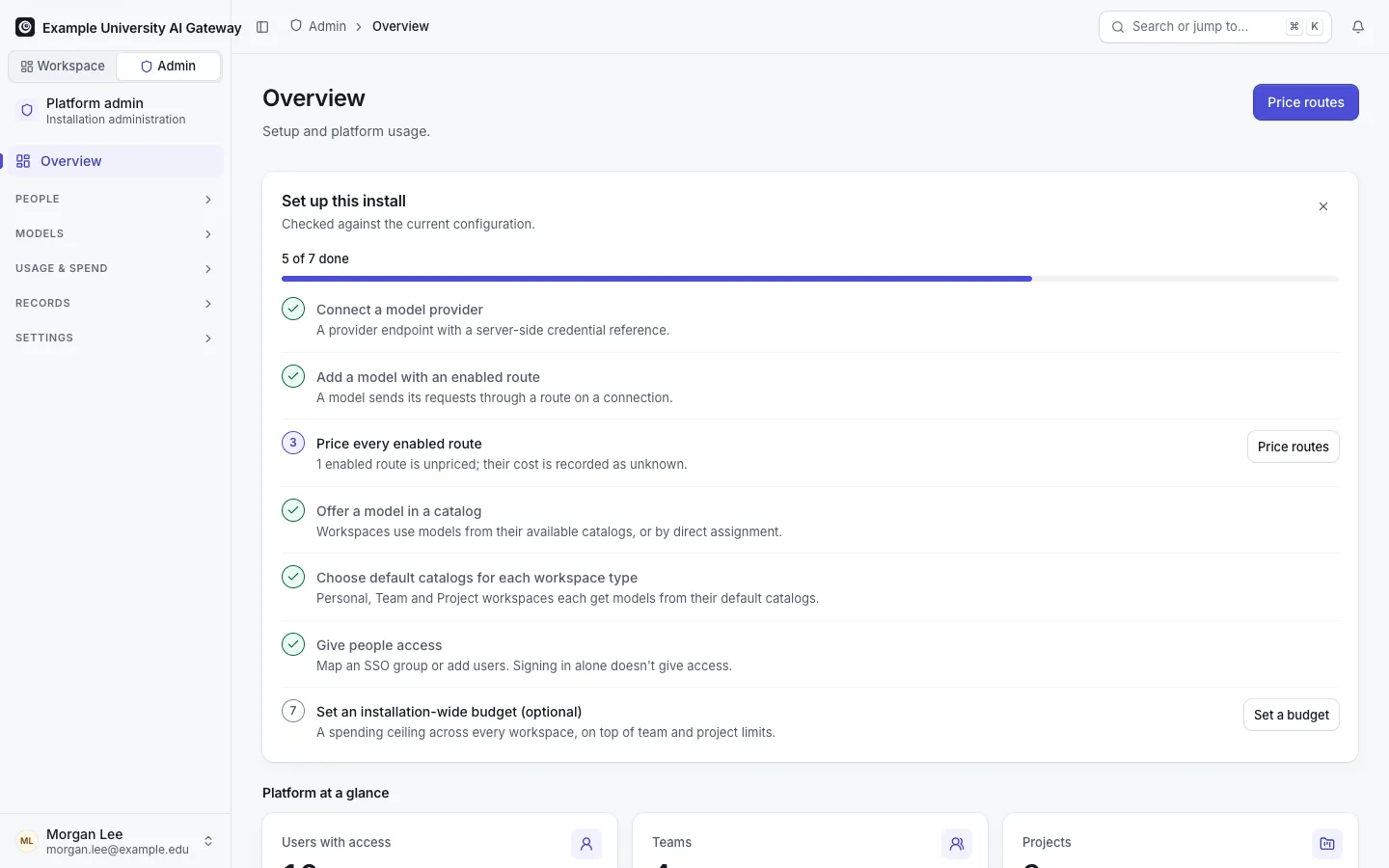Click the 'Installation administration' label
Image resolution: width=1389 pixels, height=868 pixels.
116,120
